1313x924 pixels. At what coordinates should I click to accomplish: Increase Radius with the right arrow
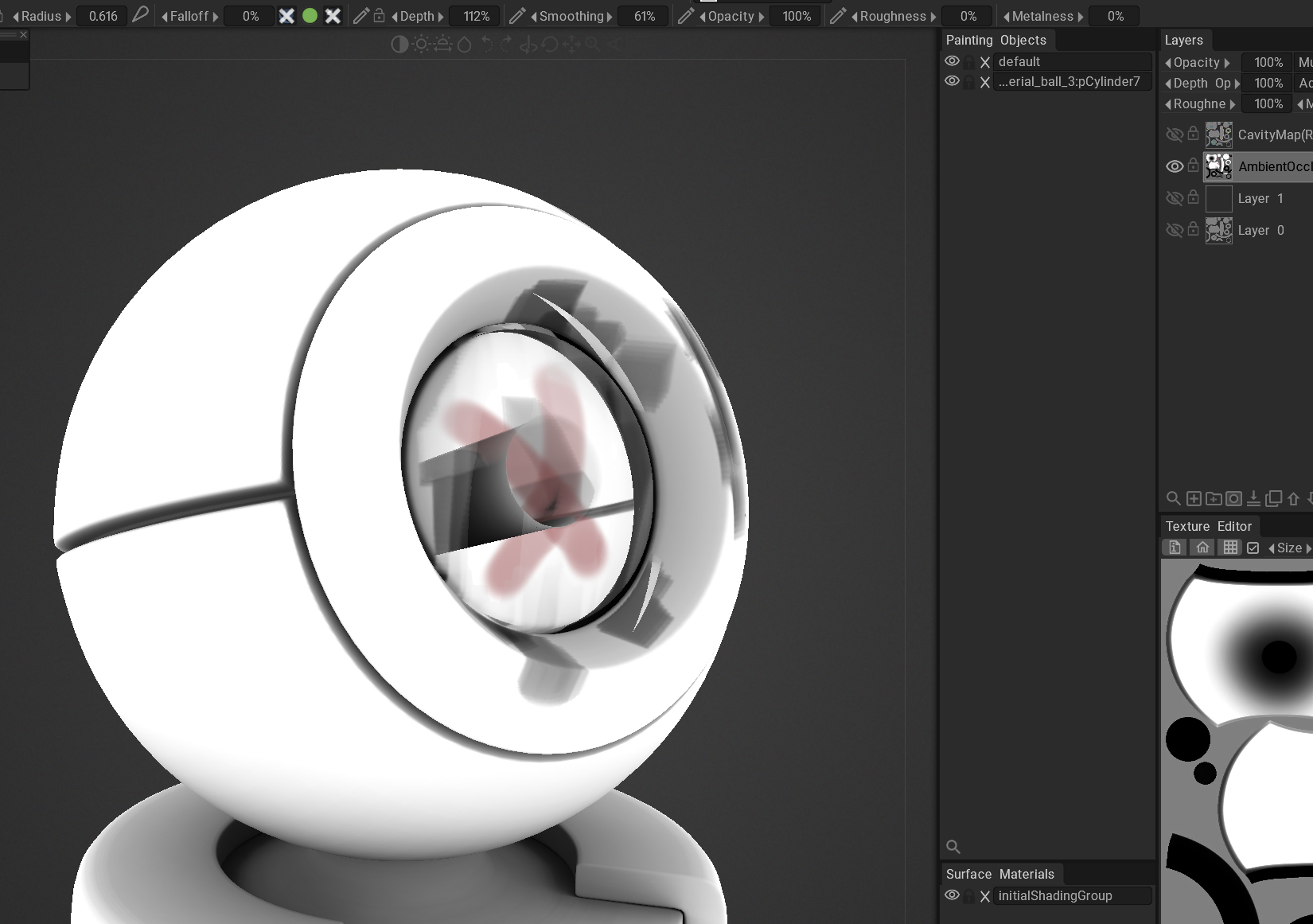[x=68, y=16]
